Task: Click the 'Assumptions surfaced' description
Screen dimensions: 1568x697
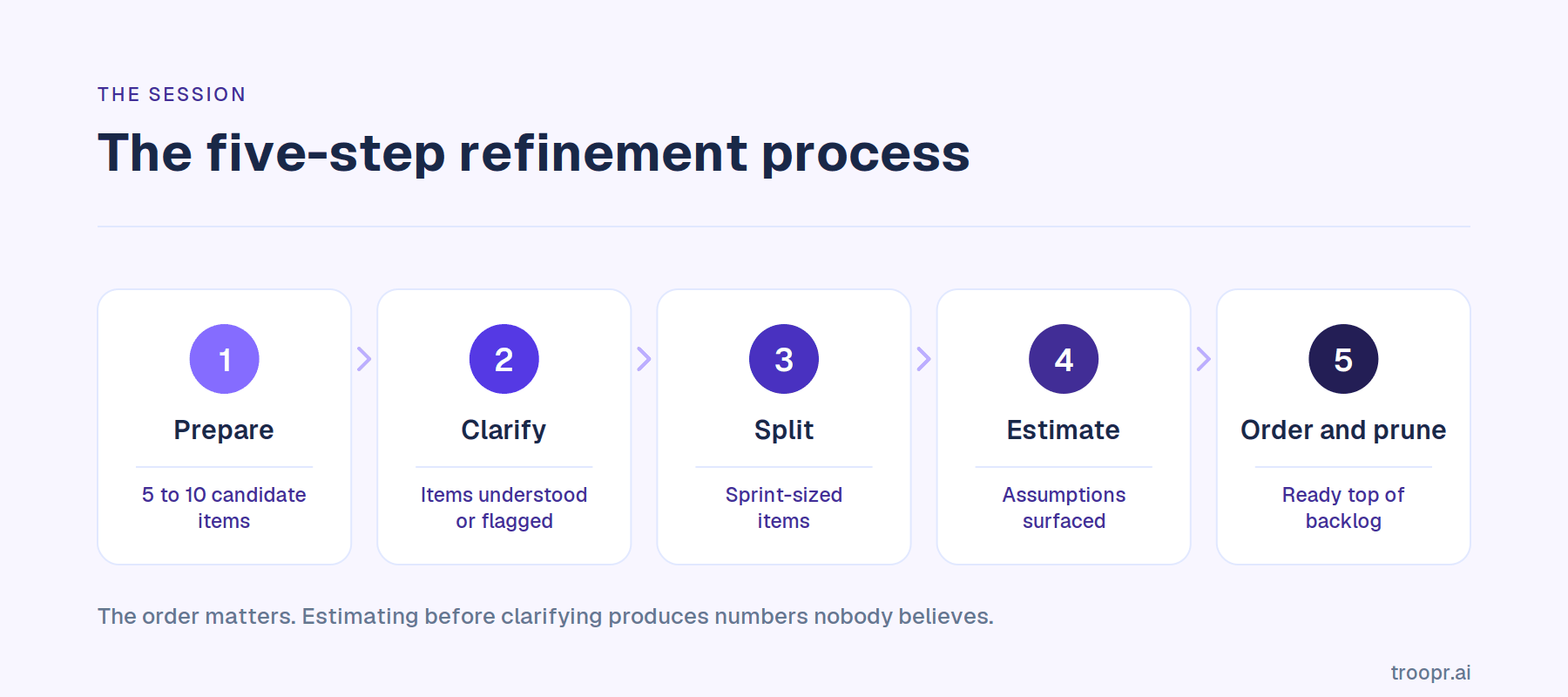Action: click(x=1064, y=508)
